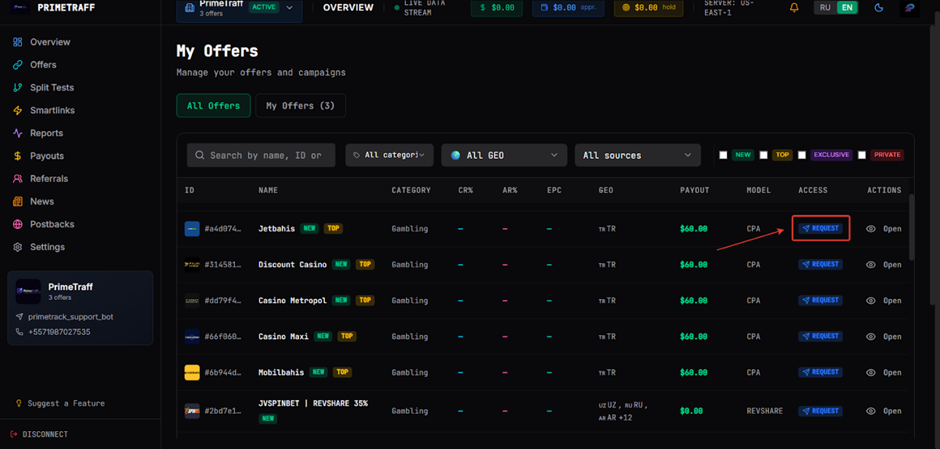Switch language to RU

coord(824,8)
